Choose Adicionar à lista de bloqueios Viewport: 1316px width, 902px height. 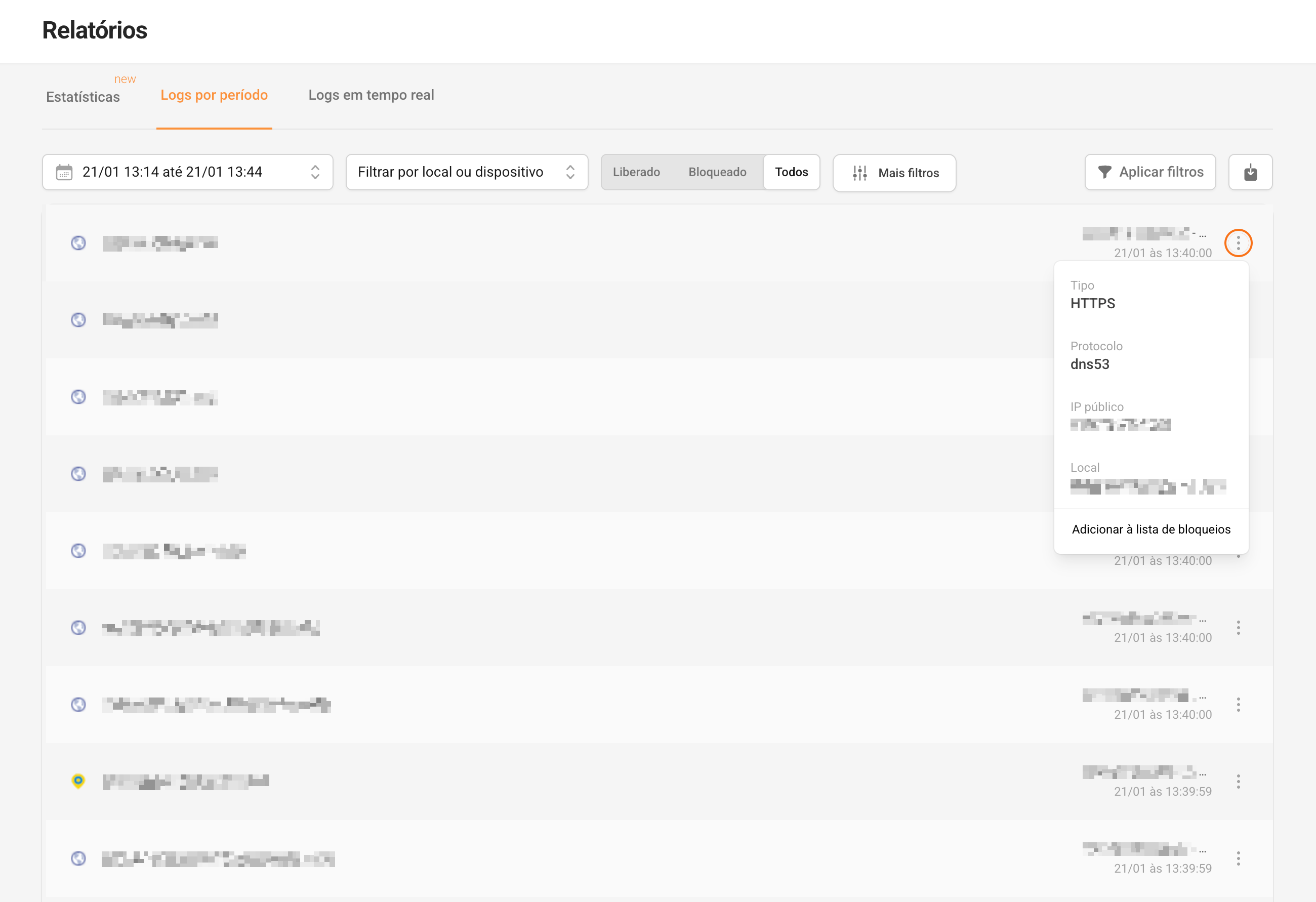1150,529
